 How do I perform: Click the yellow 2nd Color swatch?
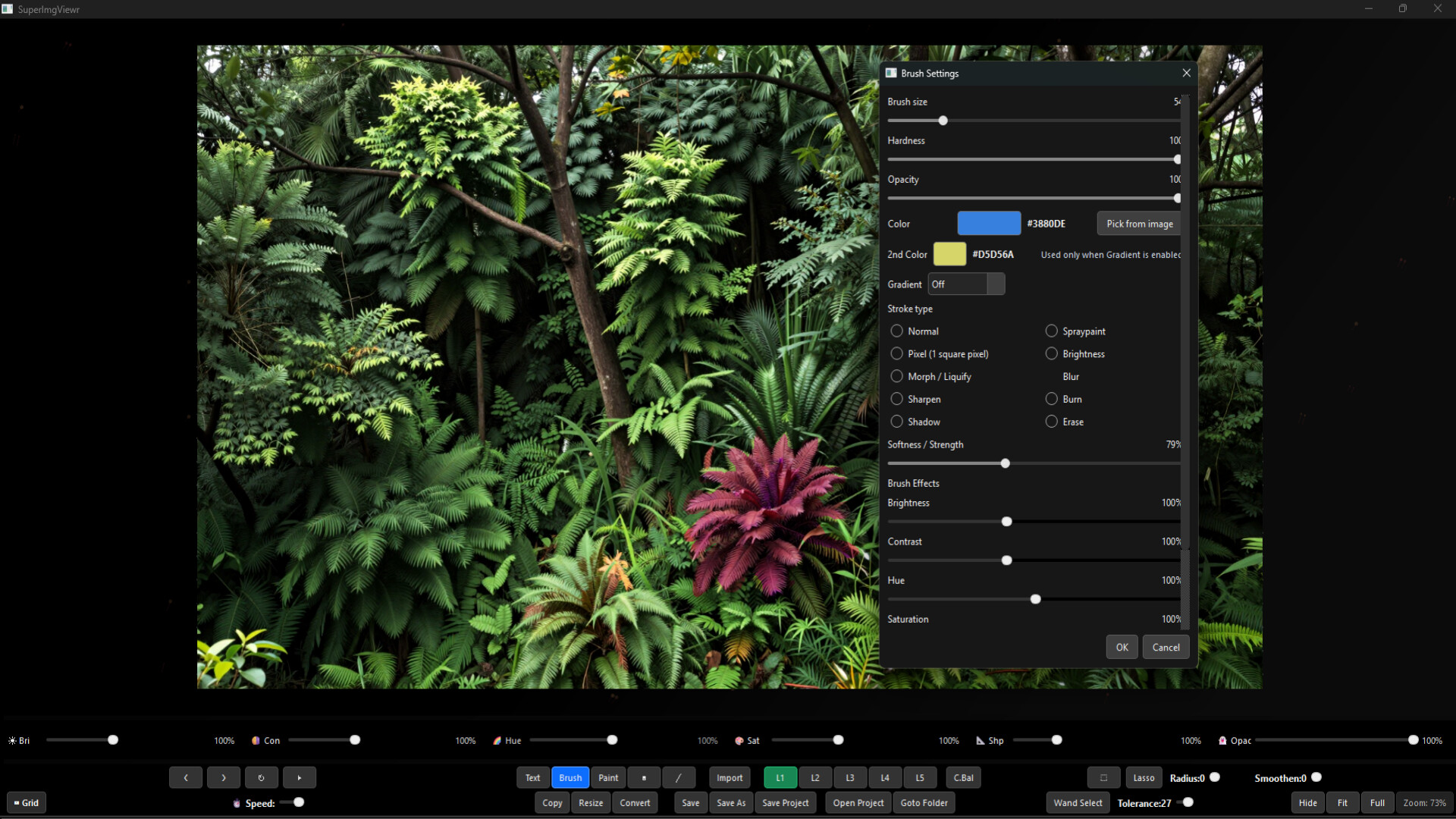point(949,254)
